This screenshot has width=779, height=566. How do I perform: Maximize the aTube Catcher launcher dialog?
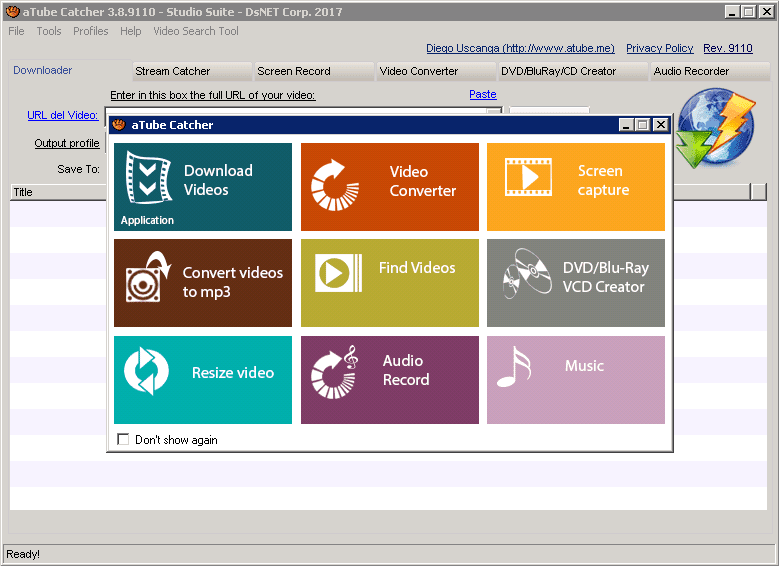tap(643, 125)
